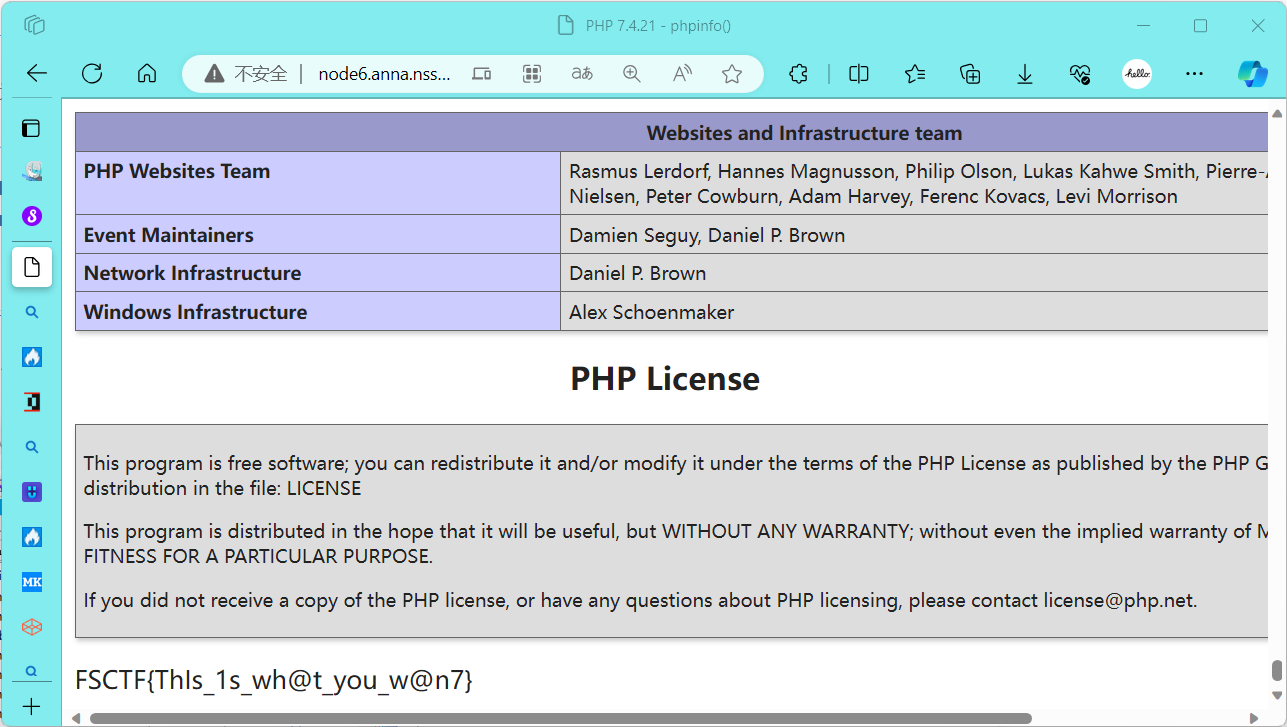The width and height of the screenshot is (1287, 727).
Task: Switch to the black and red icon tab
Action: (32, 402)
